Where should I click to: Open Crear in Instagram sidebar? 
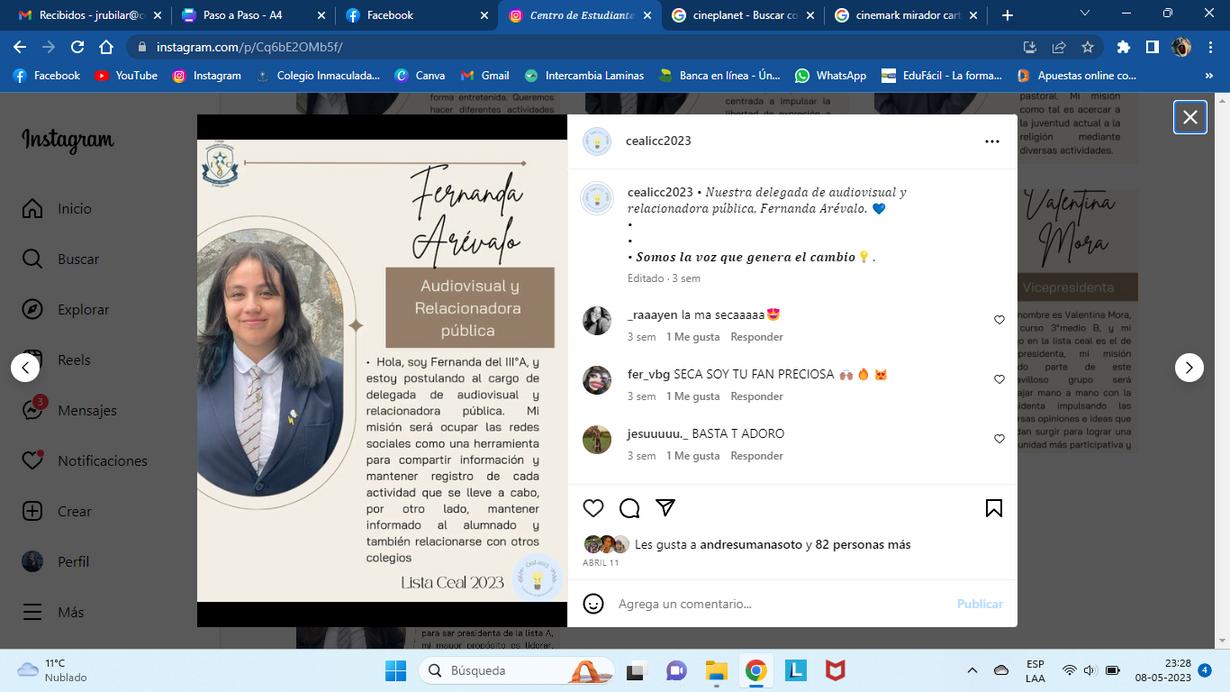click(x=58, y=511)
